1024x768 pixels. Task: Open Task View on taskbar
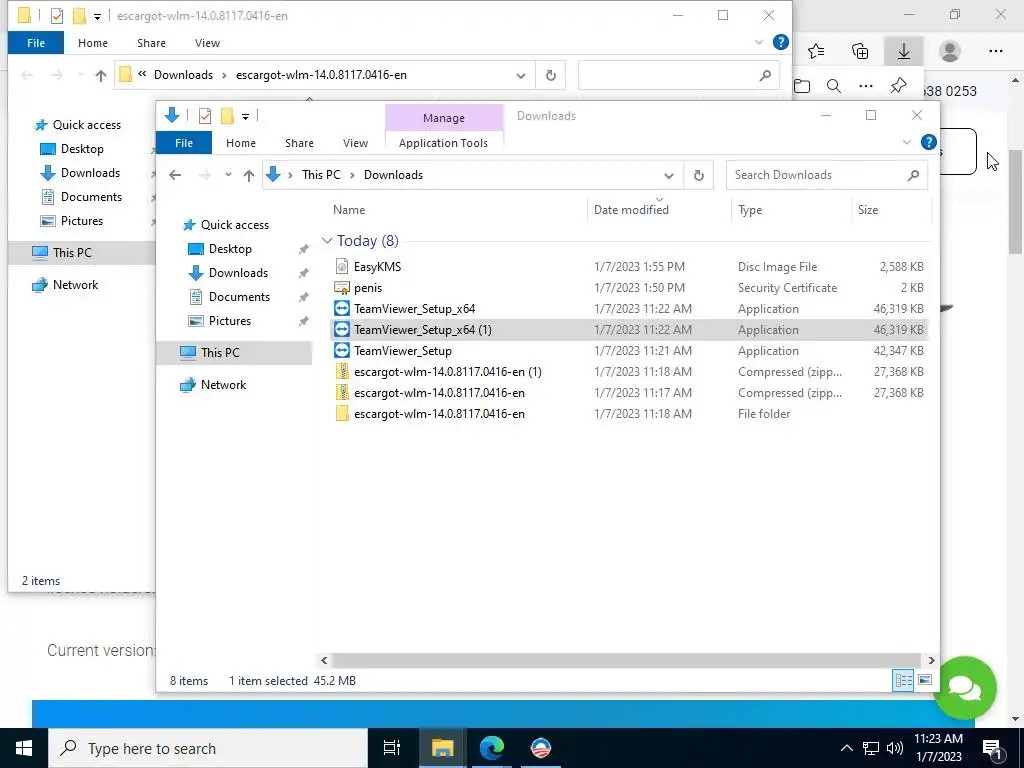pyautogui.click(x=392, y=748)
